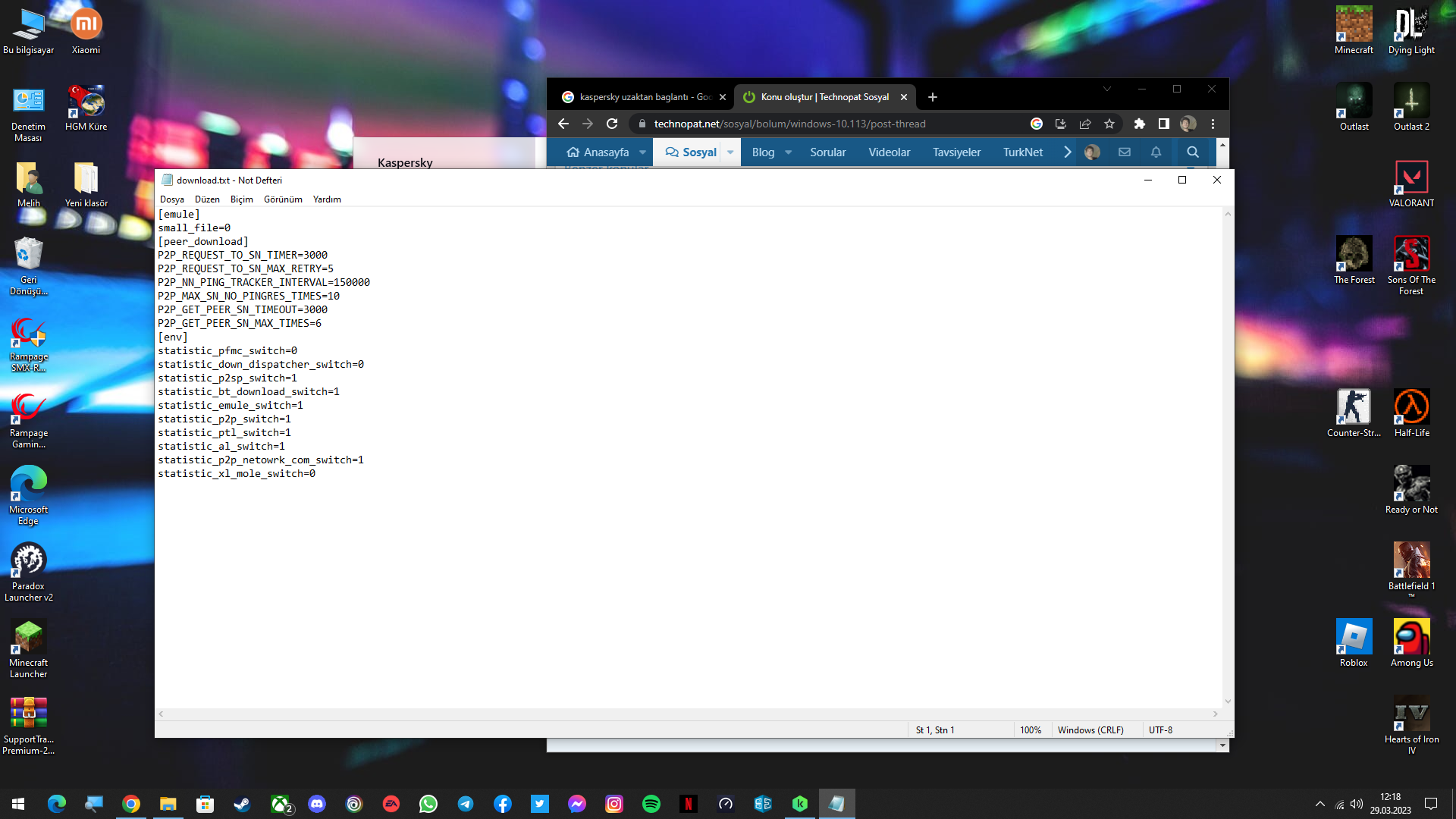Expand the Anasayfa dropdown arrow
The image size is (1456, 819).
pos(642,152)
